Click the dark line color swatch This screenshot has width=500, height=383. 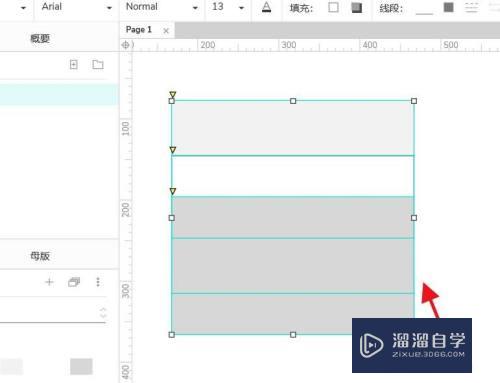point(449,7)
